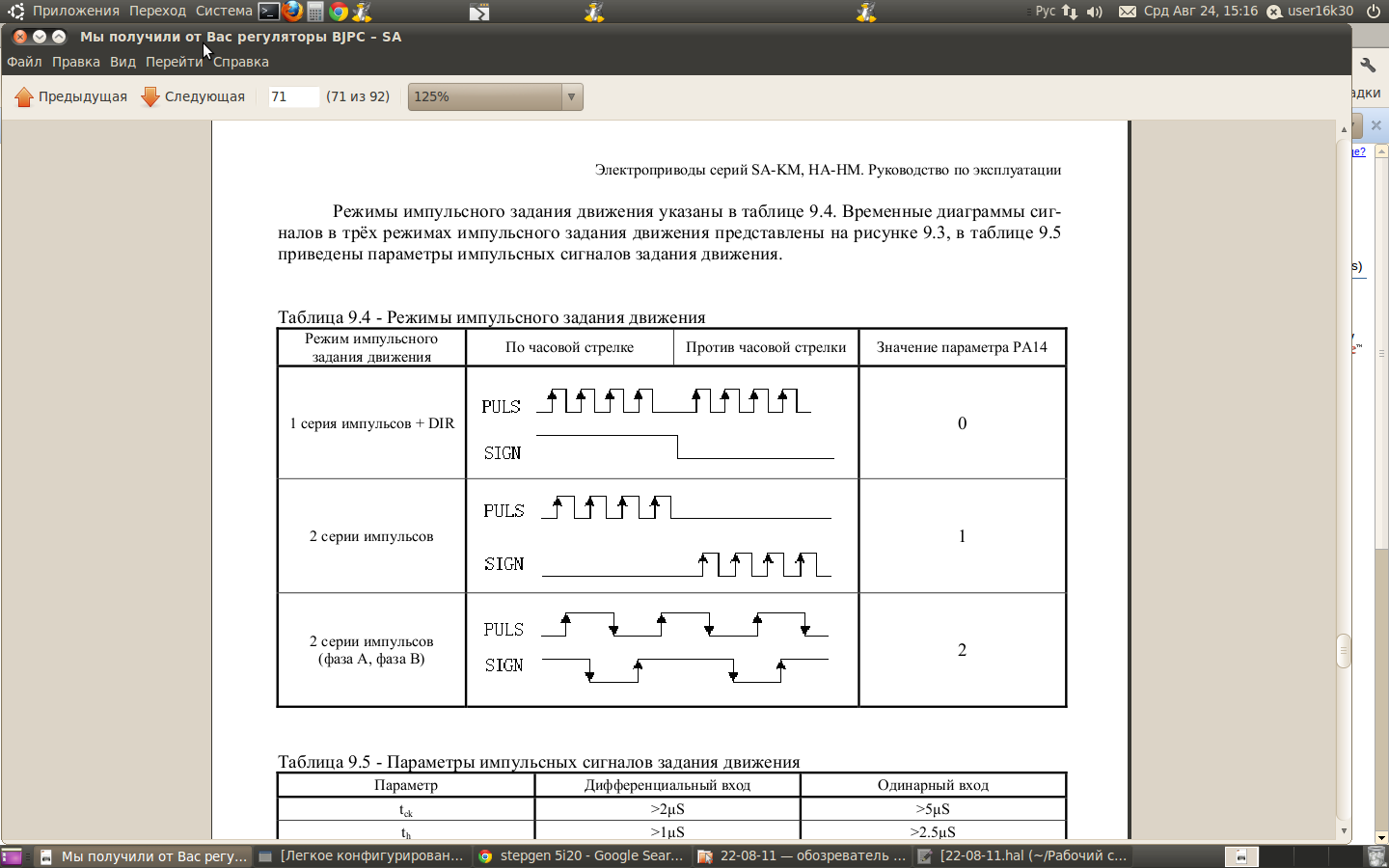Click the Мы получили от Вас taskbar button
1389x868 pixels.
(x=144, y=856)
